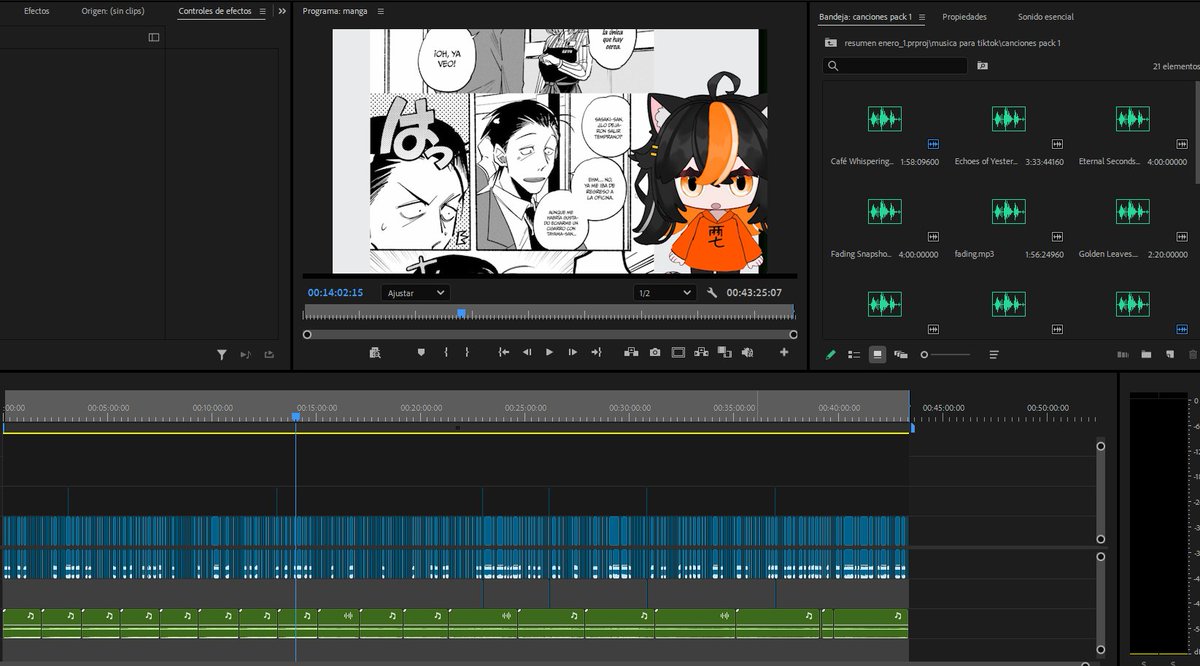Toggle the pencil write-lock in bin

830,354
